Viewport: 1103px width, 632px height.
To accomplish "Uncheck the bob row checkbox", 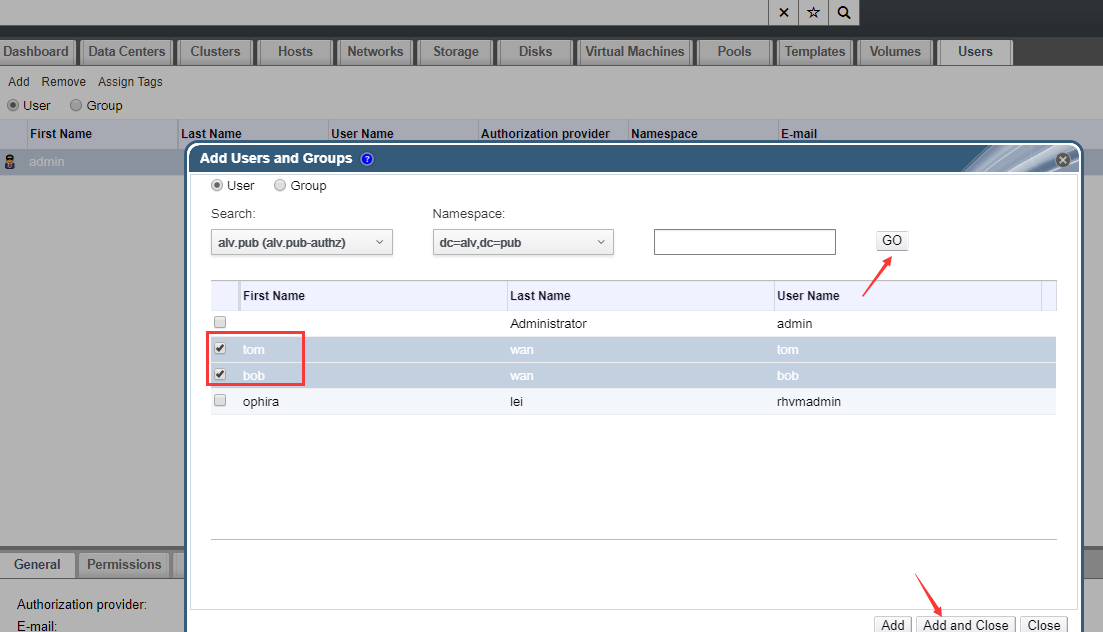I will coord(220,374).
